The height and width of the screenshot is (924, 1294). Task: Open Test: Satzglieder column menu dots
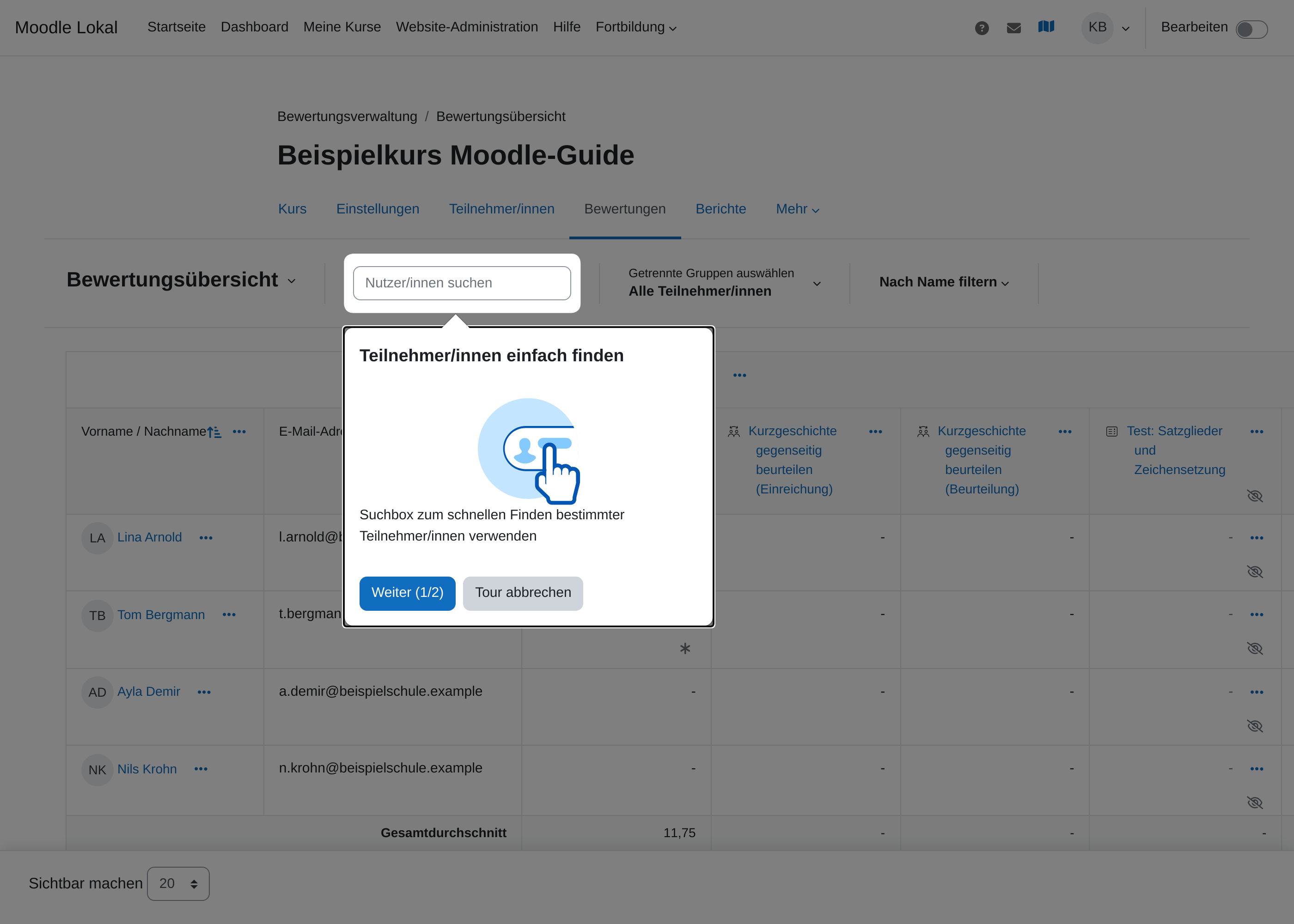[1257, 431]
